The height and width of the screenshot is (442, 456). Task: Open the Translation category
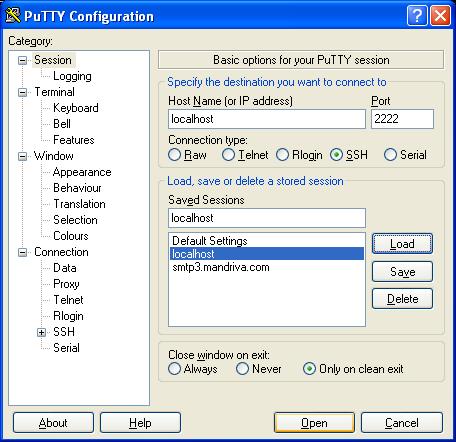79,204
